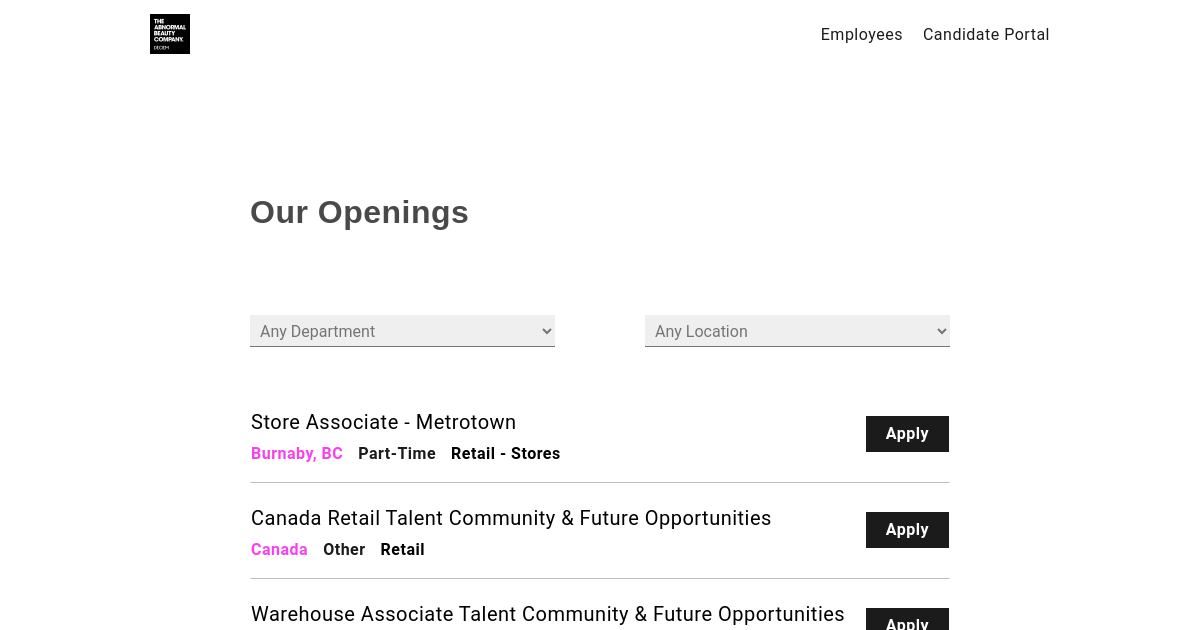1200x630 pixels.
Task: Click the Abnormal Beauty Company logo
Action: (170, 34)
